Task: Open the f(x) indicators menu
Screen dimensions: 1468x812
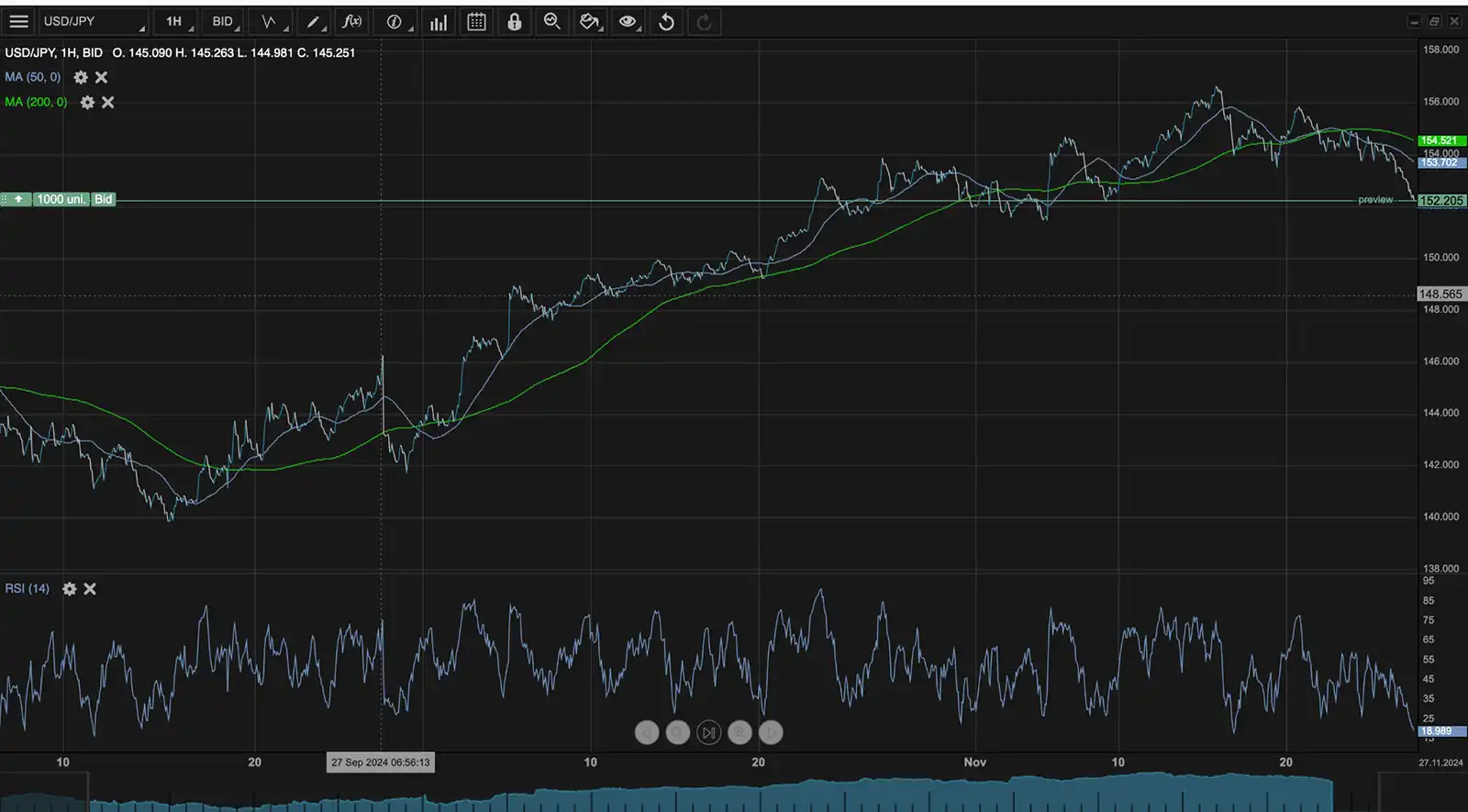Action: pyautogui.click(x=352, y=22)
